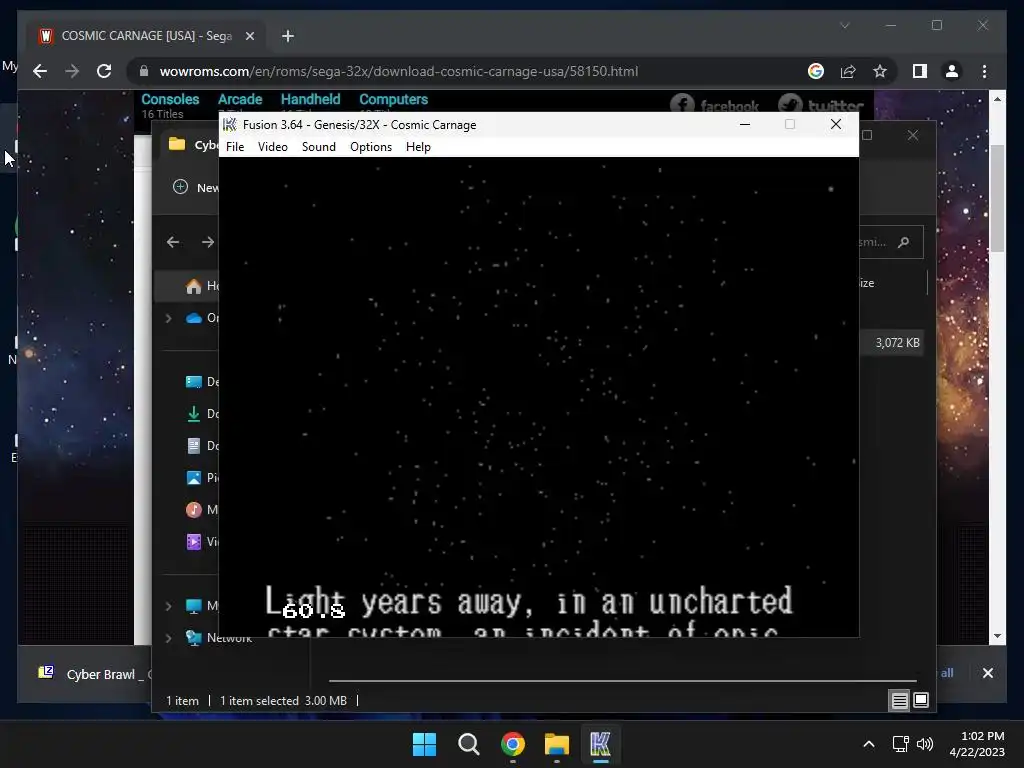Image resolution: width=1024 pixels, height=768 pixels.
Task: Click '1 item selected 3.00 MB' status text
Action: 283,701
